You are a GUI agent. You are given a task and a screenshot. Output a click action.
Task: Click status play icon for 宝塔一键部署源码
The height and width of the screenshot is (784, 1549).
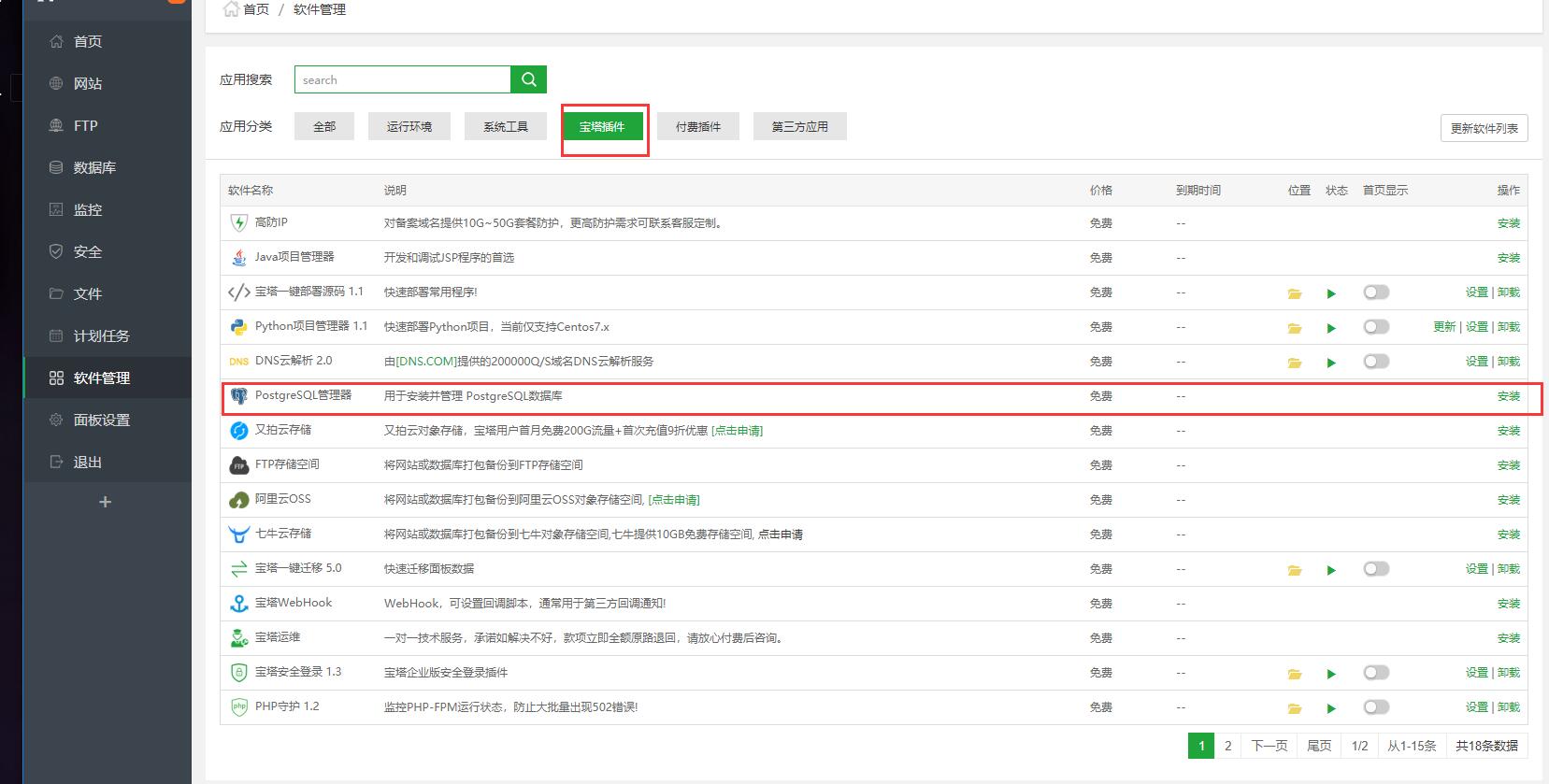(1331, 293)
